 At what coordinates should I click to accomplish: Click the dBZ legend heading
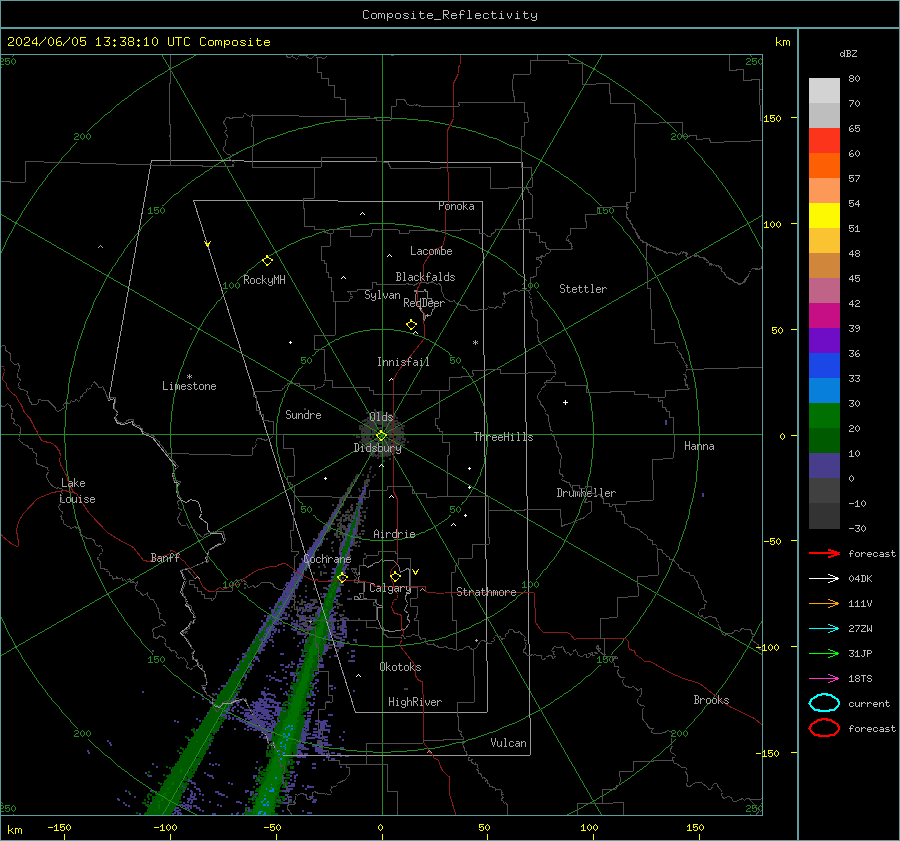point(848,53)
